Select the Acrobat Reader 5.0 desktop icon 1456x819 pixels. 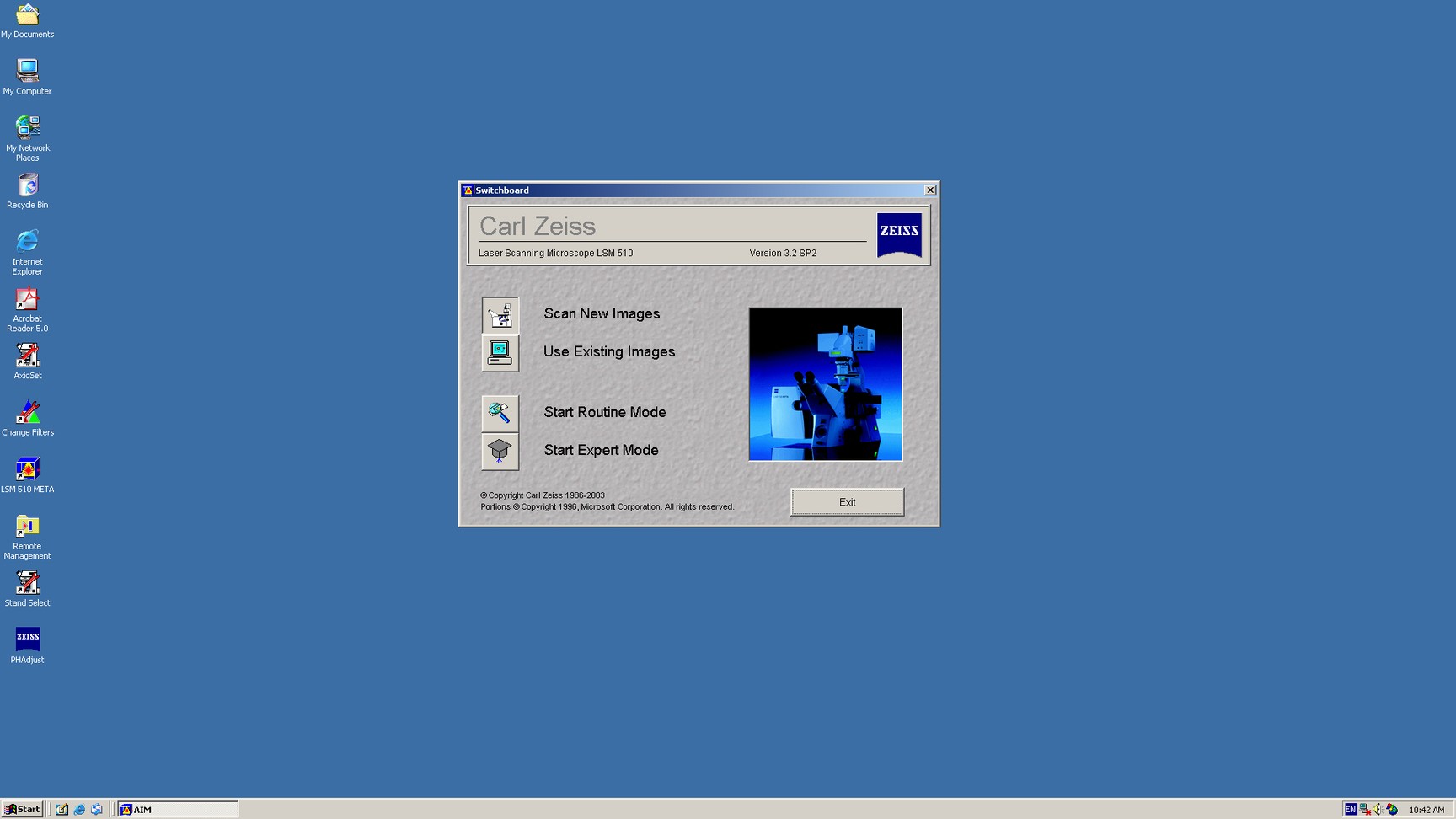[28, 309]
